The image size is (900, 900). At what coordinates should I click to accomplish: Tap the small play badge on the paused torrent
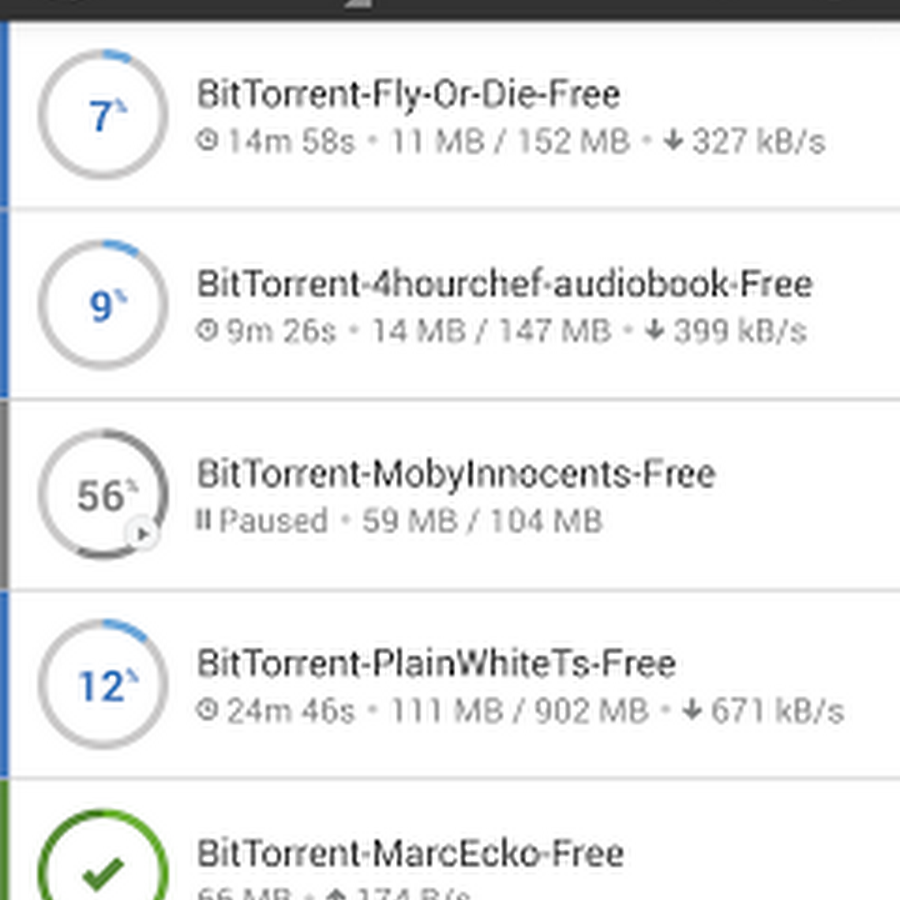[x=143, y=533]
